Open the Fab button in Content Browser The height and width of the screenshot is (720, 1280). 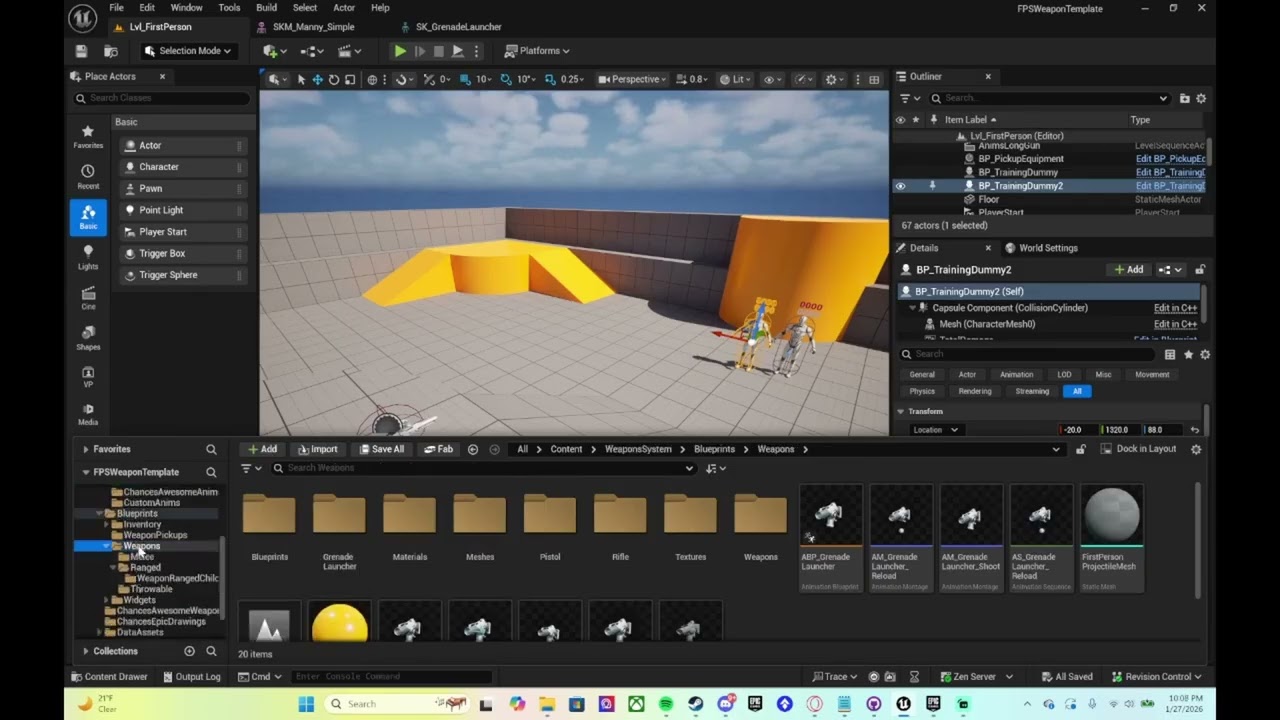pyautogui.click(x=439, y=450)
